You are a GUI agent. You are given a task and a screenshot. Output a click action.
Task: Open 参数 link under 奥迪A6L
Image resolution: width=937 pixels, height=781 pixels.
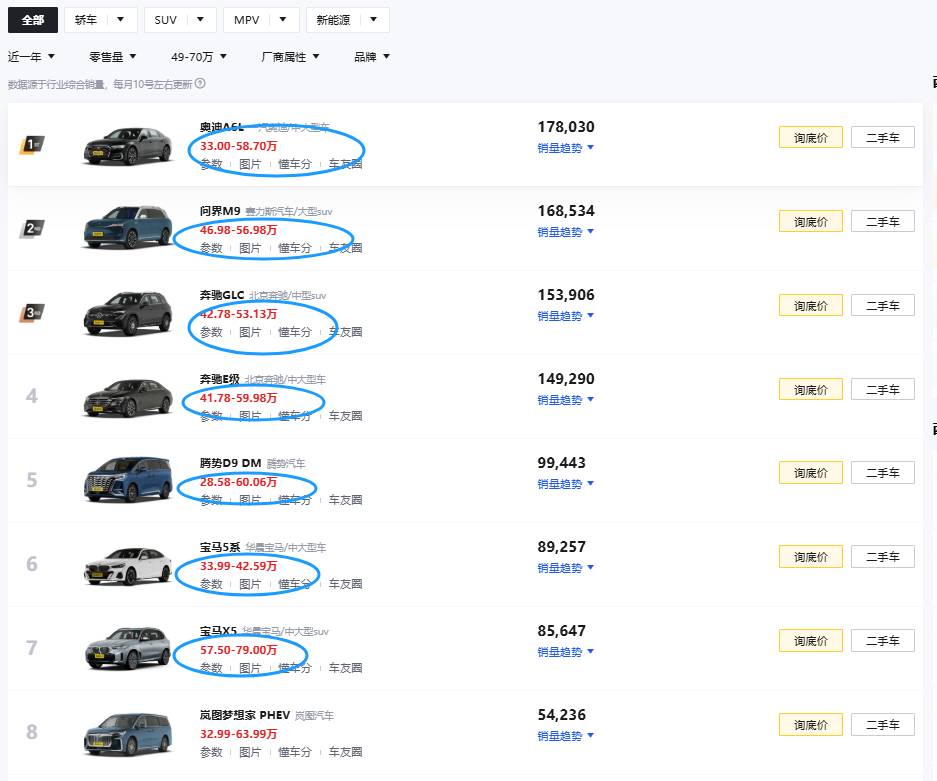(x=211, y=164)
